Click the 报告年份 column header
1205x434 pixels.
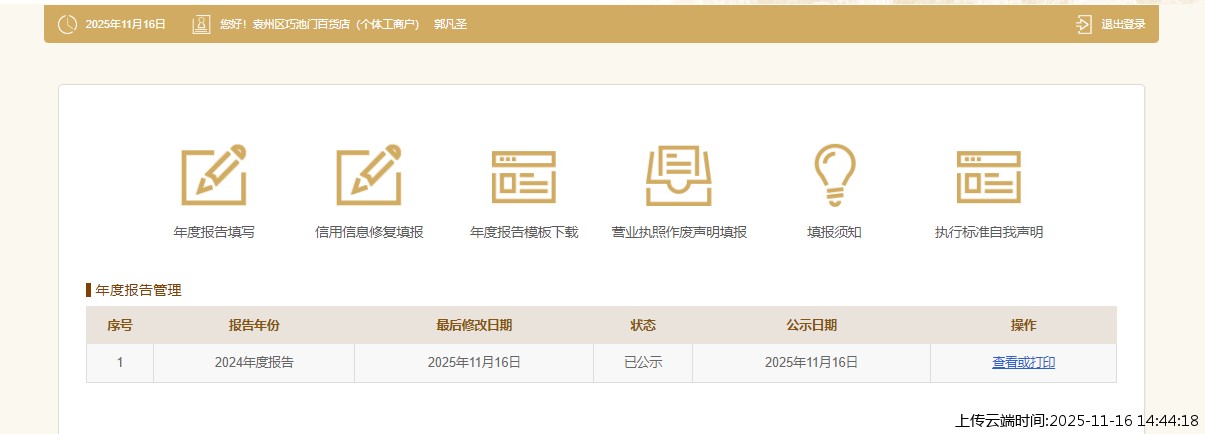[254, 325]
